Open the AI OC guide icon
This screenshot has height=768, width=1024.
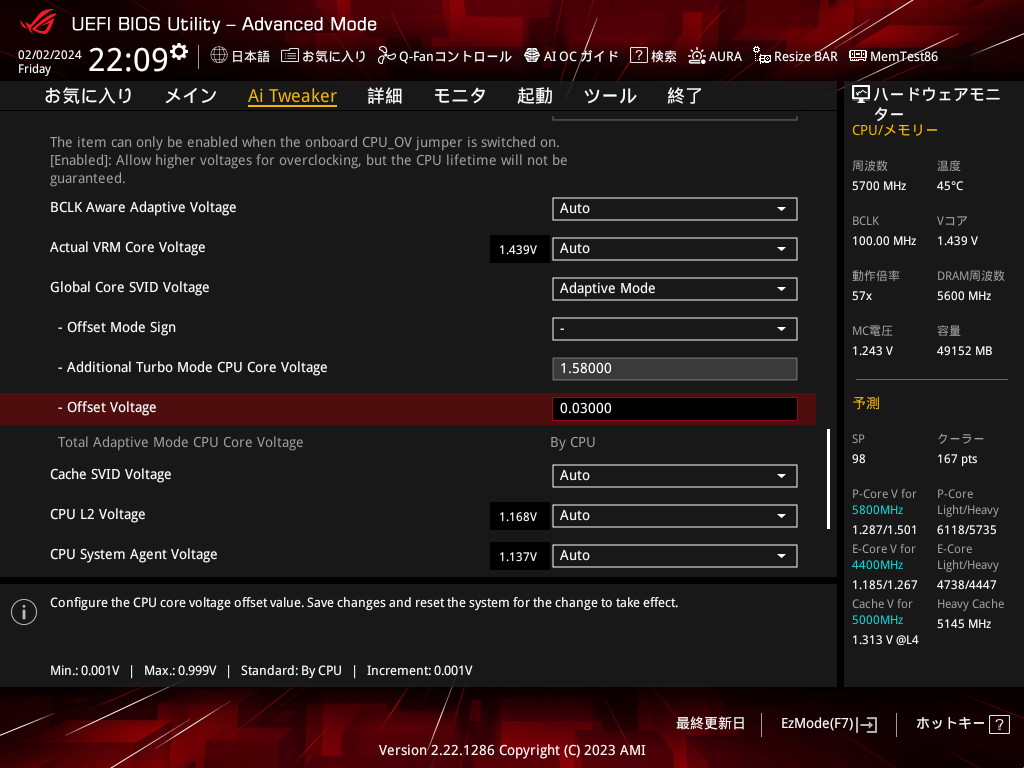pyautogui.click(x=532, y=56)
